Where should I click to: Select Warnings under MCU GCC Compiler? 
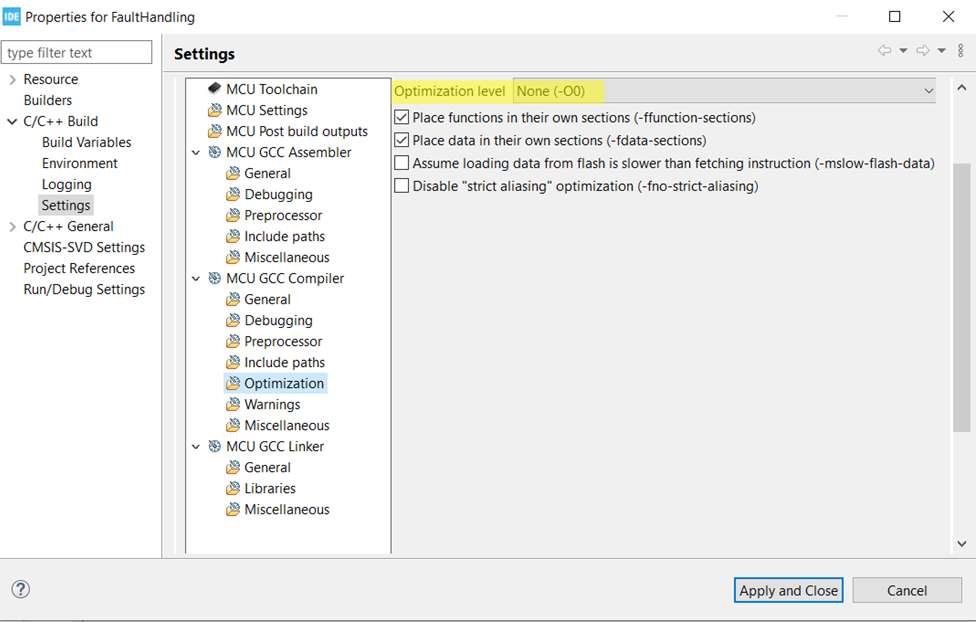[272, 404]
